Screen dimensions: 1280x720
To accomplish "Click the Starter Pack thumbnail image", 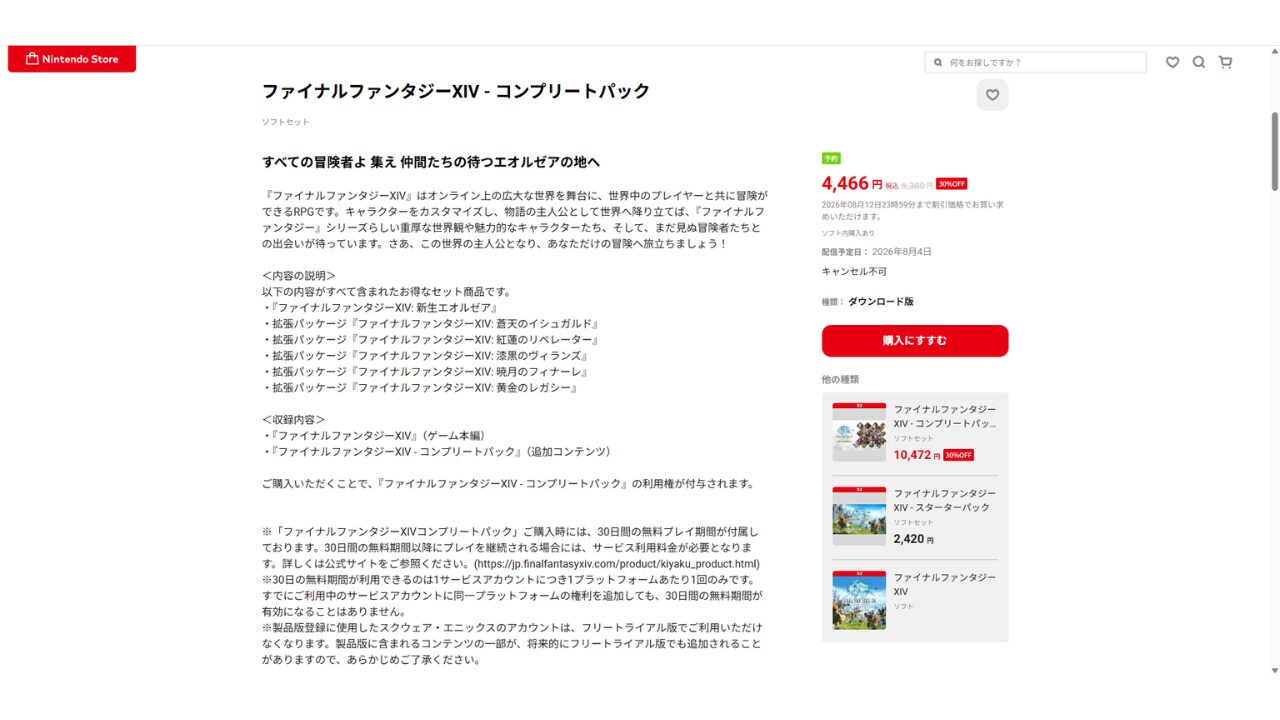I will coord(859,517).
